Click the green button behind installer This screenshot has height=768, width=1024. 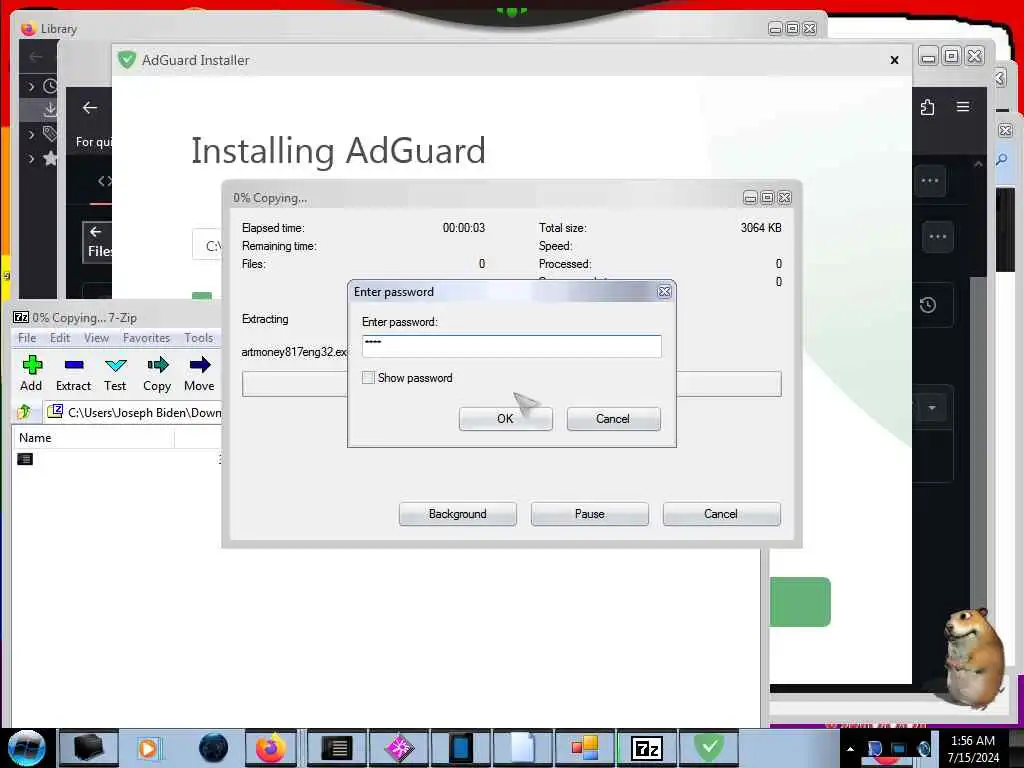800,601
